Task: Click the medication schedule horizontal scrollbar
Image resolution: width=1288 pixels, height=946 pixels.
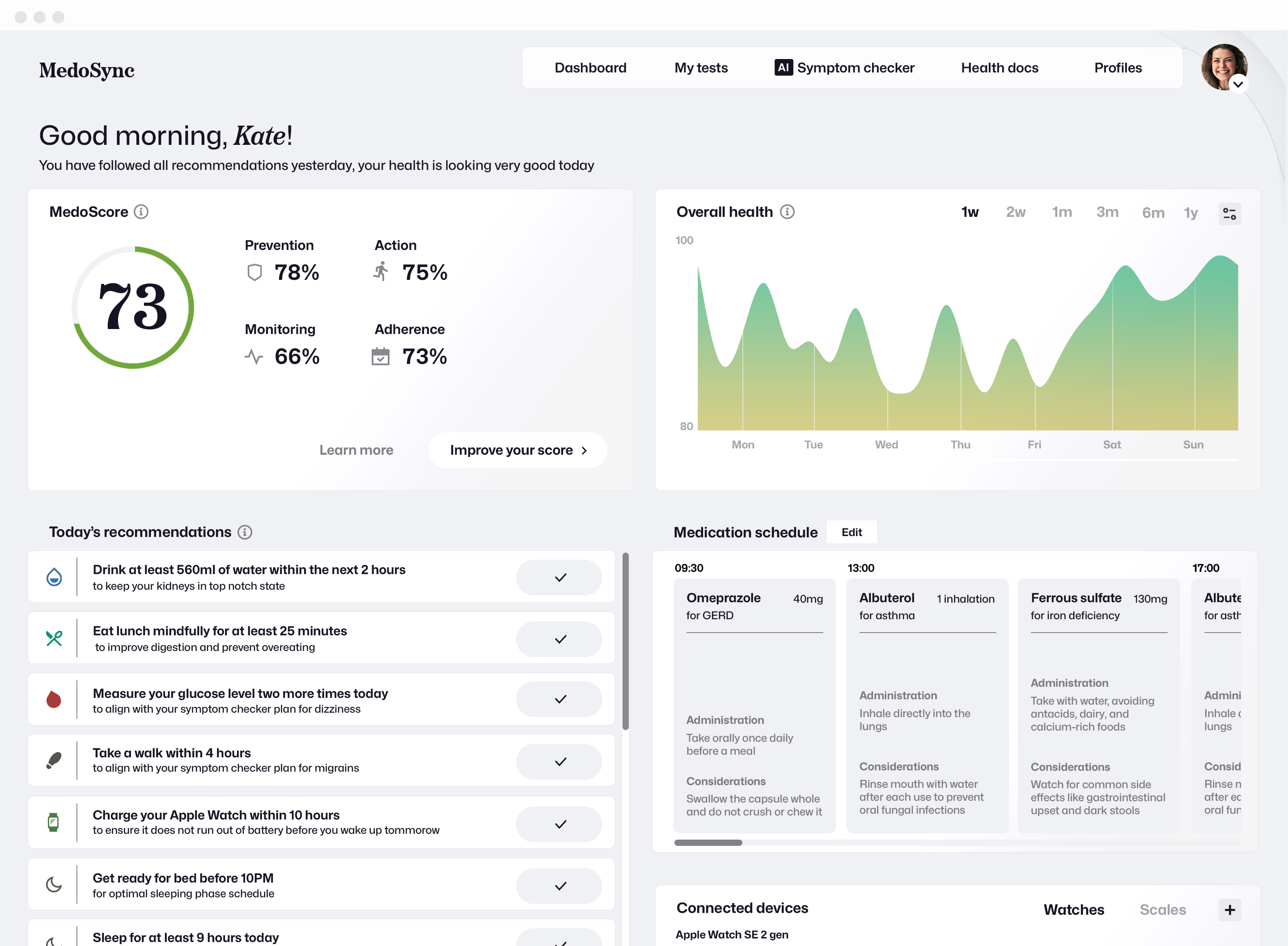Action: [708, 842]
